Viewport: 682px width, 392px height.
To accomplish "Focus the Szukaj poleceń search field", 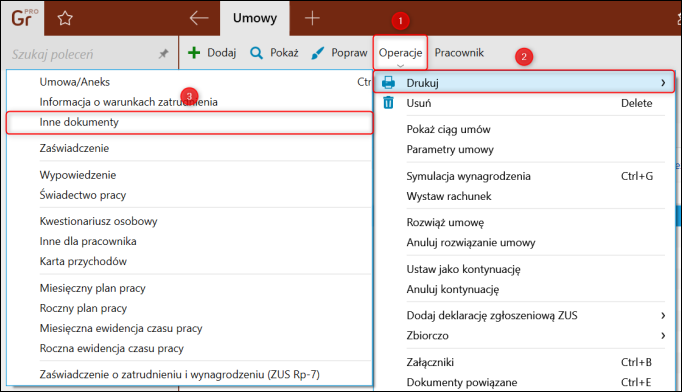I will tap(83, 54).
